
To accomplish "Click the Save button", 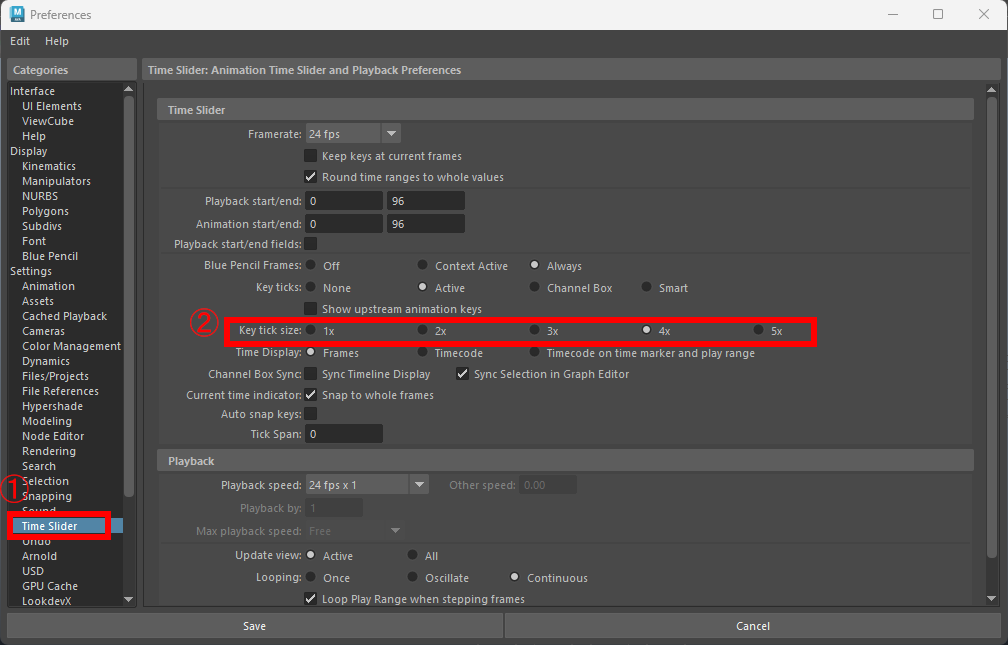I will [254, 626].
